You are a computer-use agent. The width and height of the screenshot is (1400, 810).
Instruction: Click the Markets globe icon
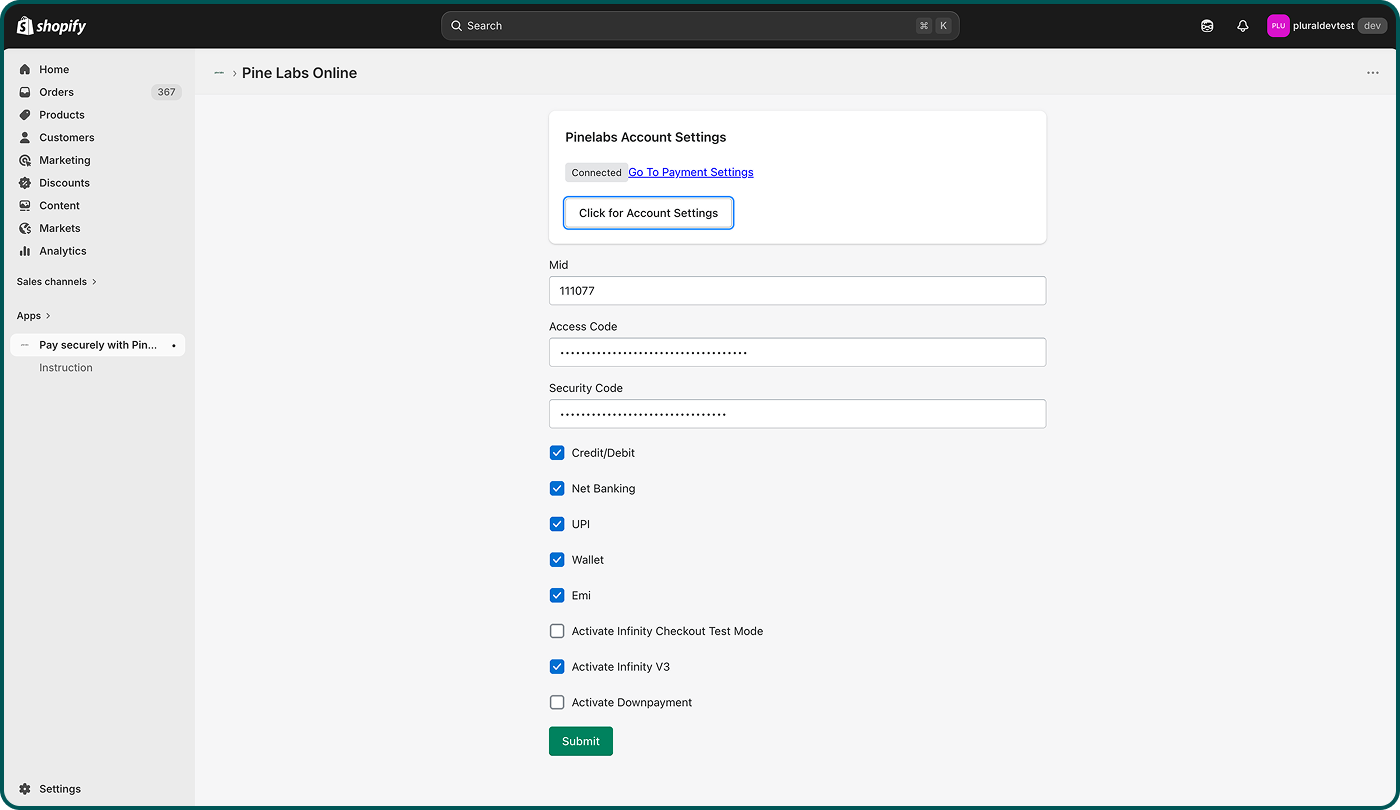[x=25, y=229]
